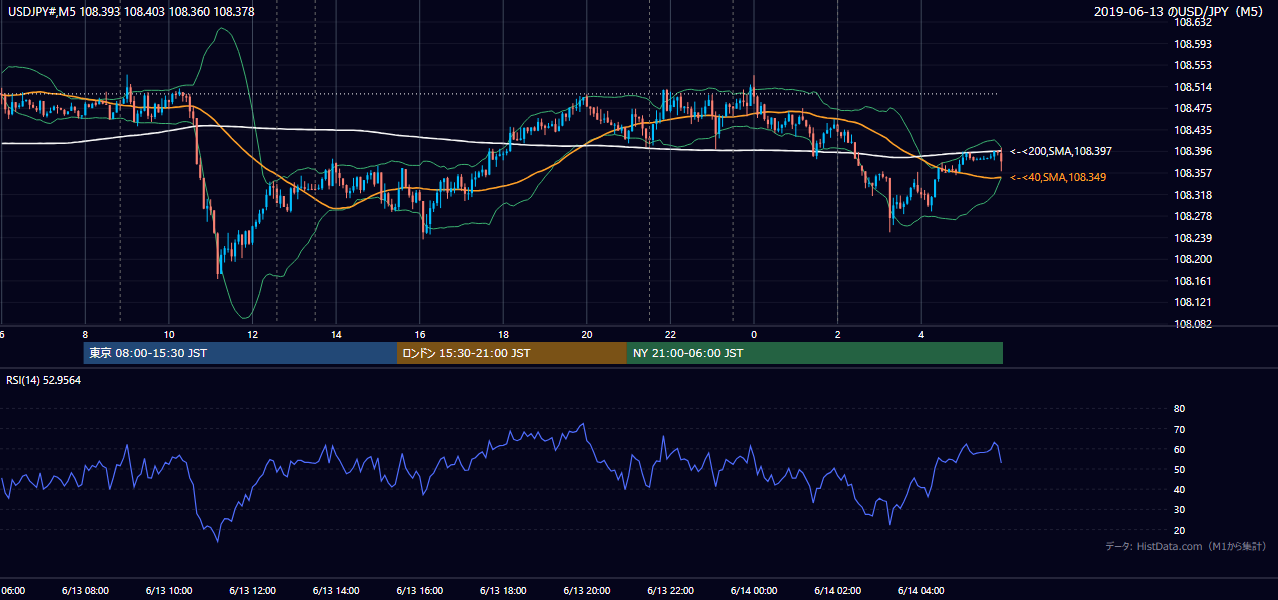Click the 6/13 14:00 time axis label
The image size is (1278, 600).
336,590
